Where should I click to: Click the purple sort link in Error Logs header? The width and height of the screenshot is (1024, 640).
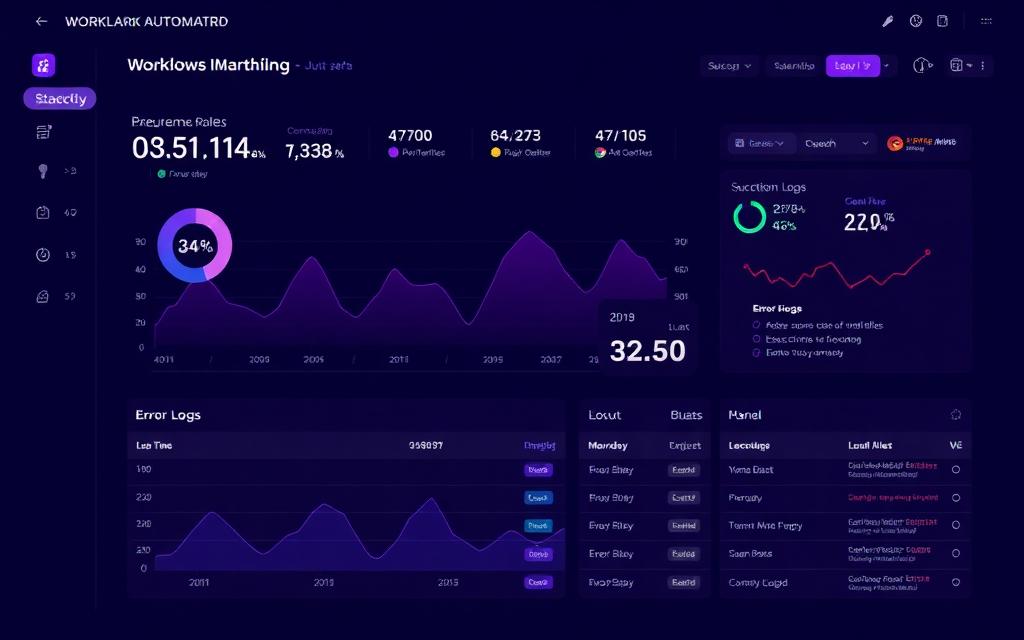[539, 445]
